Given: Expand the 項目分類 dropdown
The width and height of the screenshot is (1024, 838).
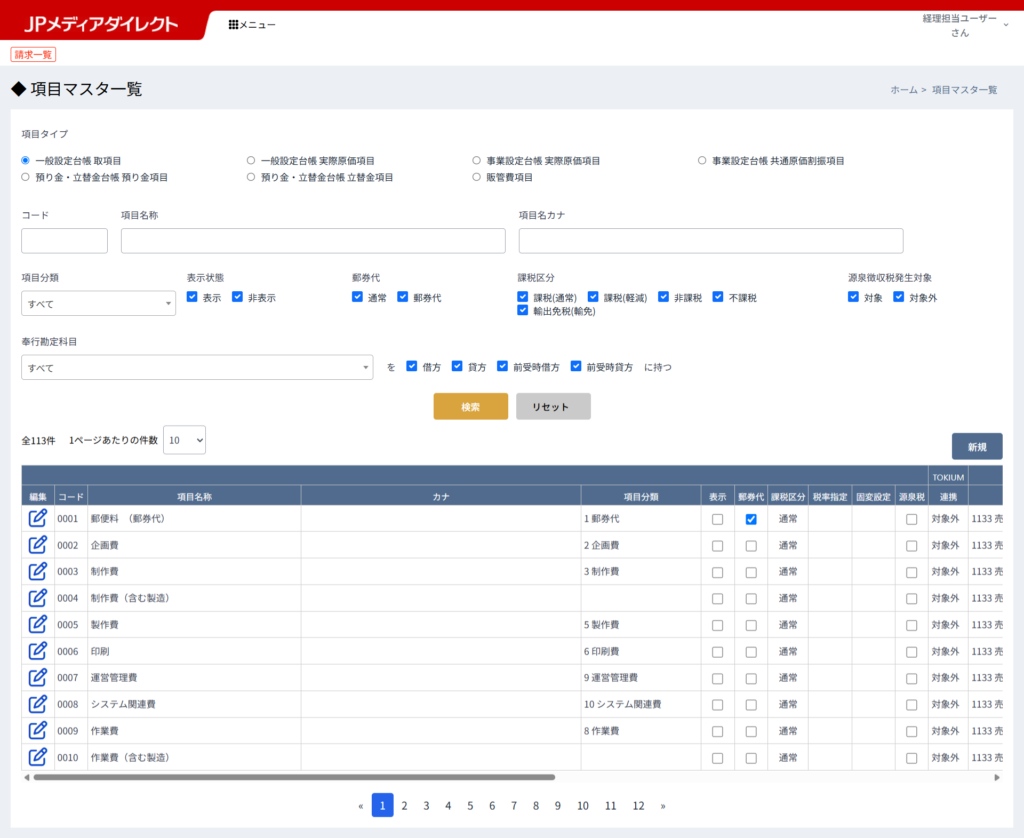Looking at the screenshot, I should click(98, 304).
